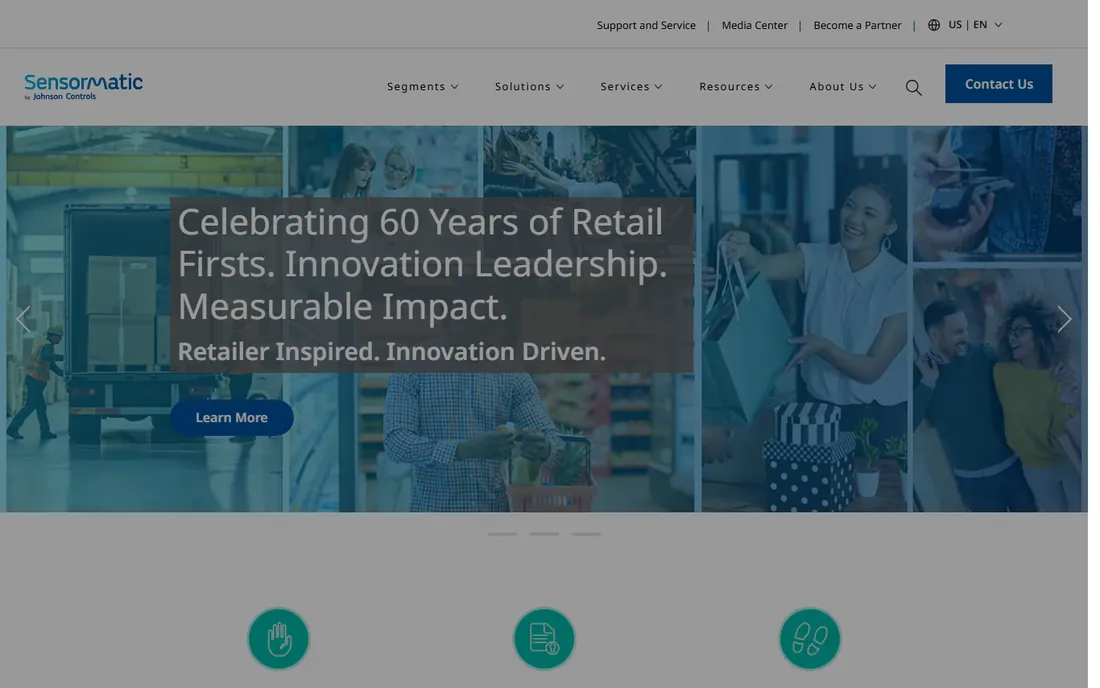Screen dimensions: 1100x688
Task: Click the green document icon
Action: click(544, 638)
